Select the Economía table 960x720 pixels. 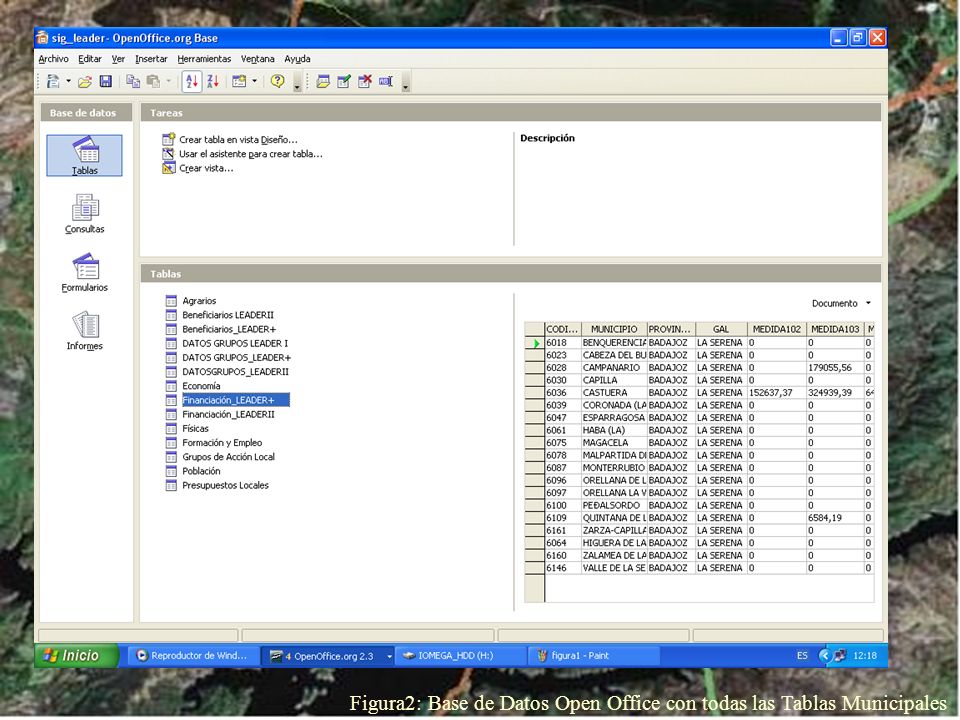tap(193, 386)
